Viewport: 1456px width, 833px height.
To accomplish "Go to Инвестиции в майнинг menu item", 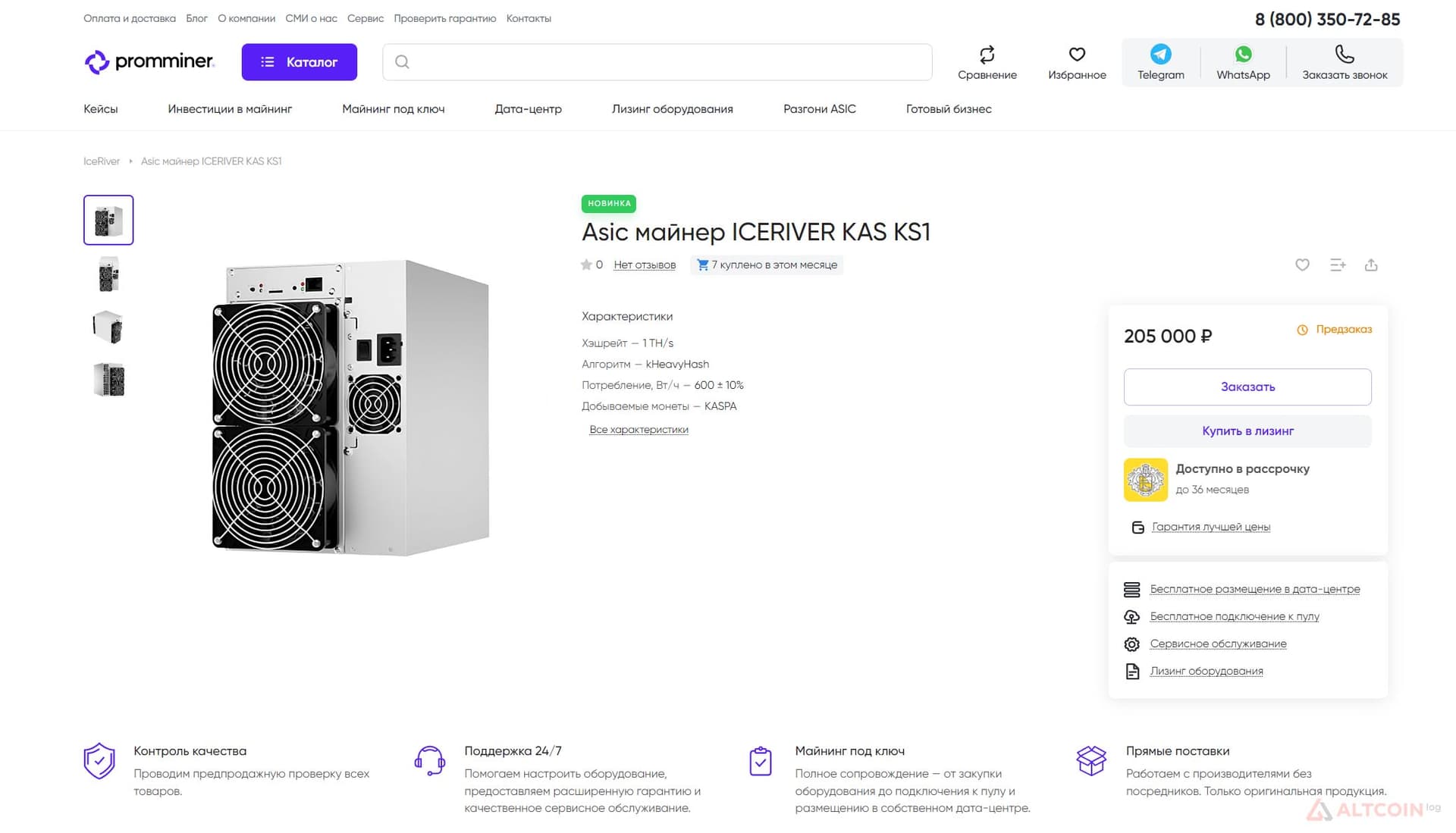I will coord(230,109).
